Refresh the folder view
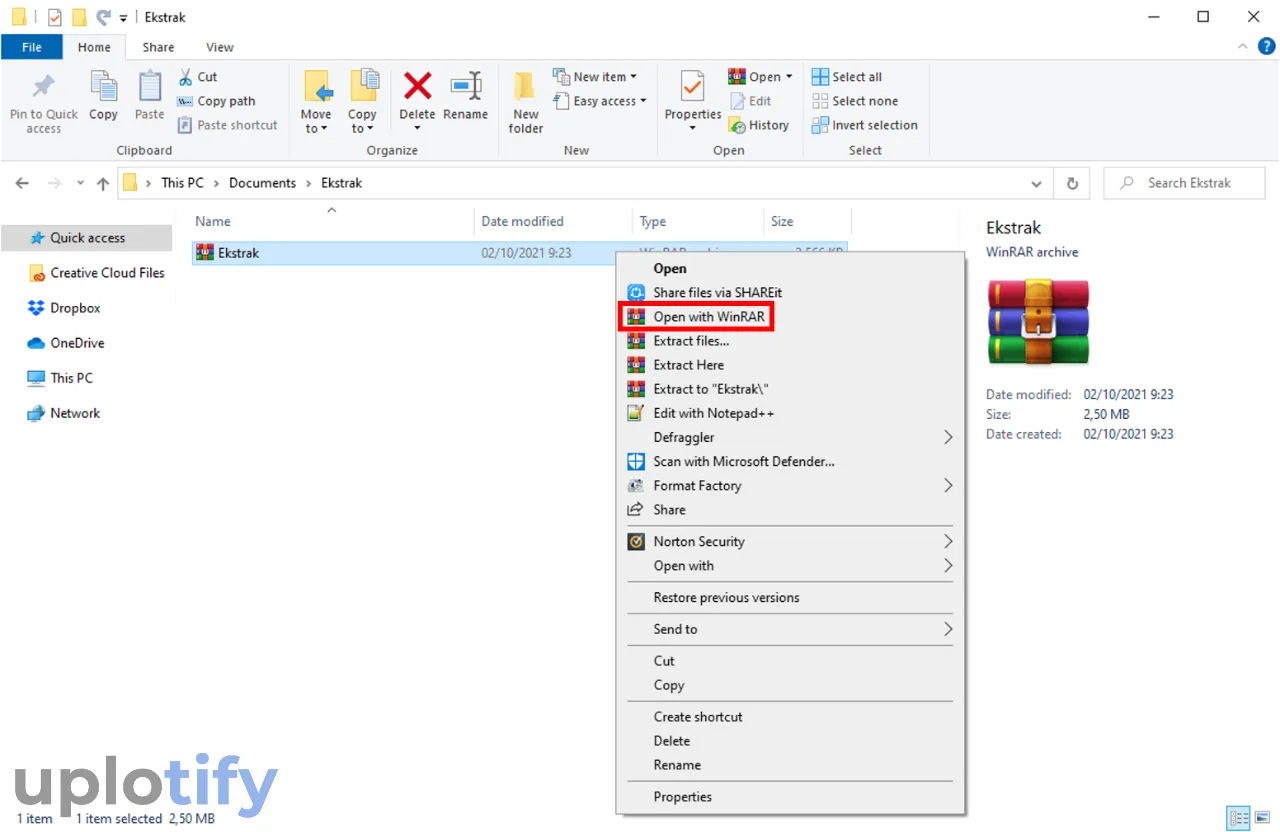The height and width of the screenshot is (832, 1280). (x=1072, y=184)
